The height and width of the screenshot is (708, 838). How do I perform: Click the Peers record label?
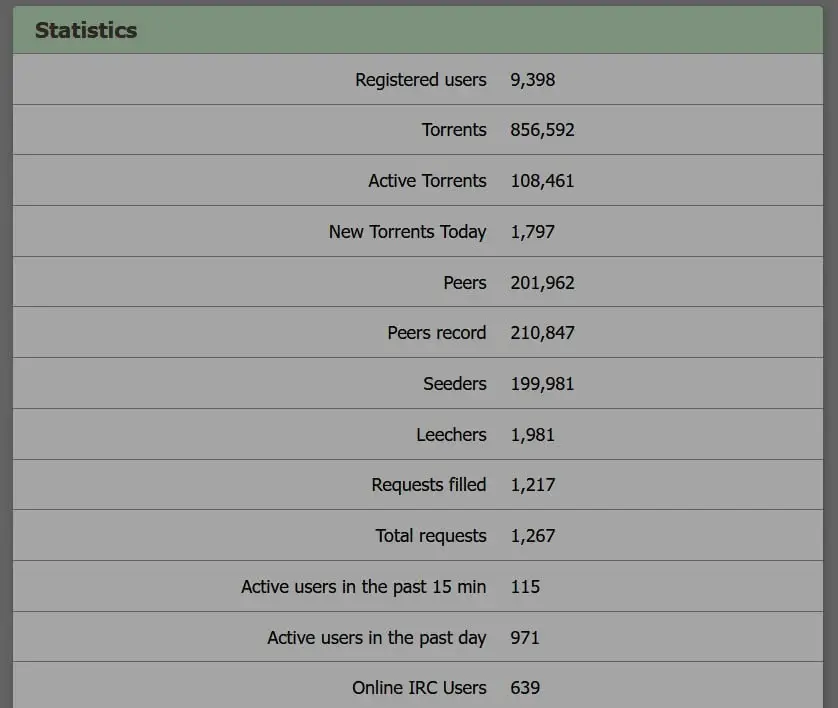[x=436, y=333]
